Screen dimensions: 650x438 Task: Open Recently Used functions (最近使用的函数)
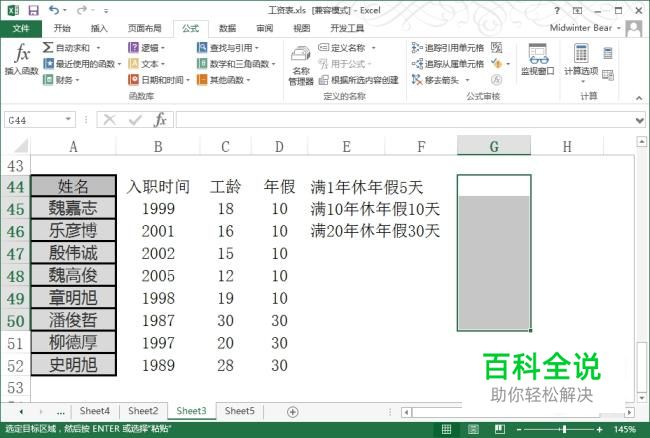click(82, 64)
